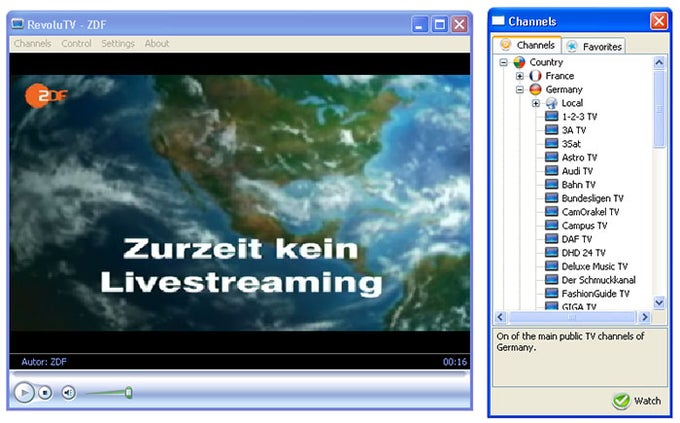Click the horizontal scroll right arrow
Image resolution: width=680 pixels, height=423 pixels.
click(x=644, y=317)
